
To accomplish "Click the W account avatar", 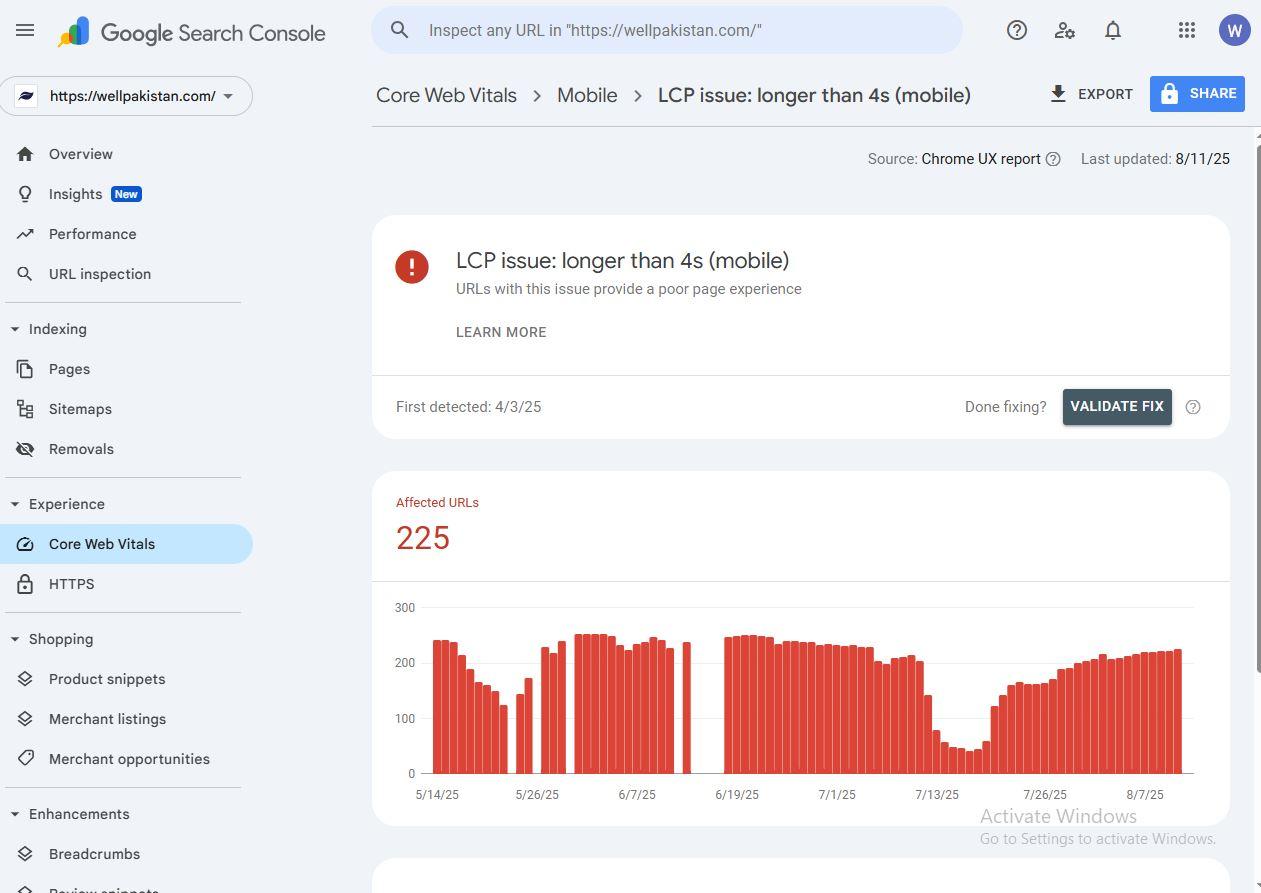I will point(1235,30).
